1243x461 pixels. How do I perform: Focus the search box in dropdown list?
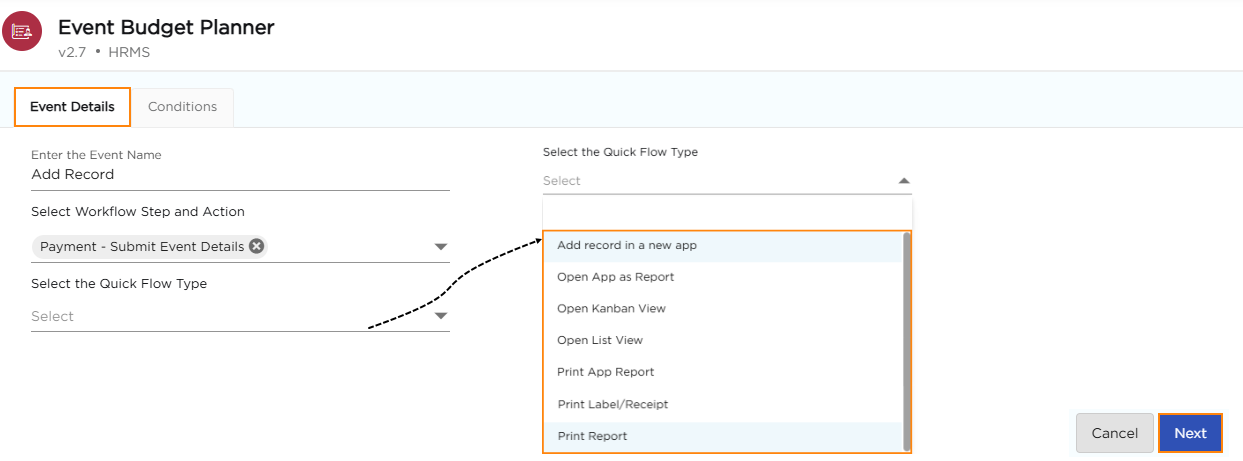click(x=727, y=213)
